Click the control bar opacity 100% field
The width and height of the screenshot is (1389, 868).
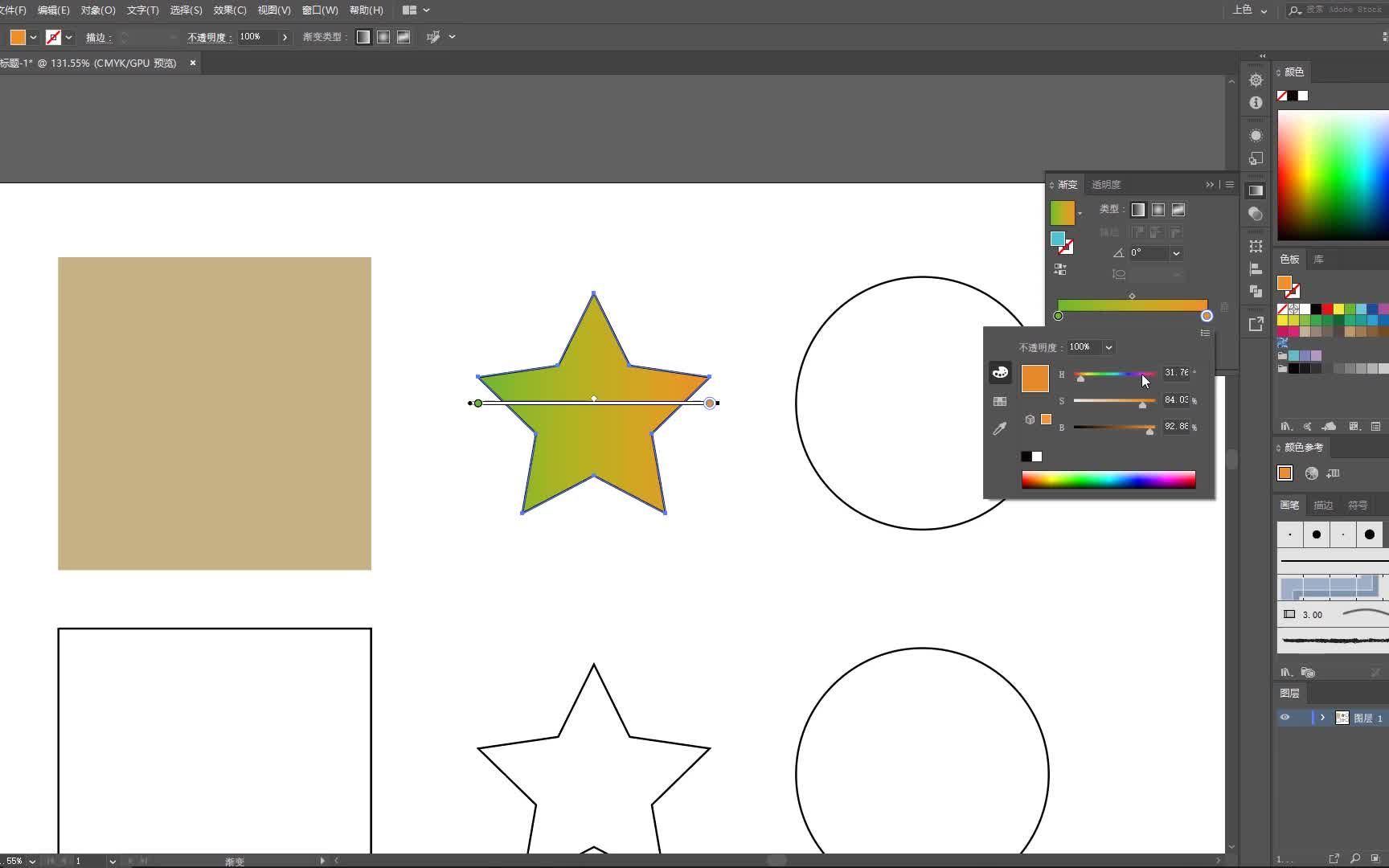click(x=257, y=37)
